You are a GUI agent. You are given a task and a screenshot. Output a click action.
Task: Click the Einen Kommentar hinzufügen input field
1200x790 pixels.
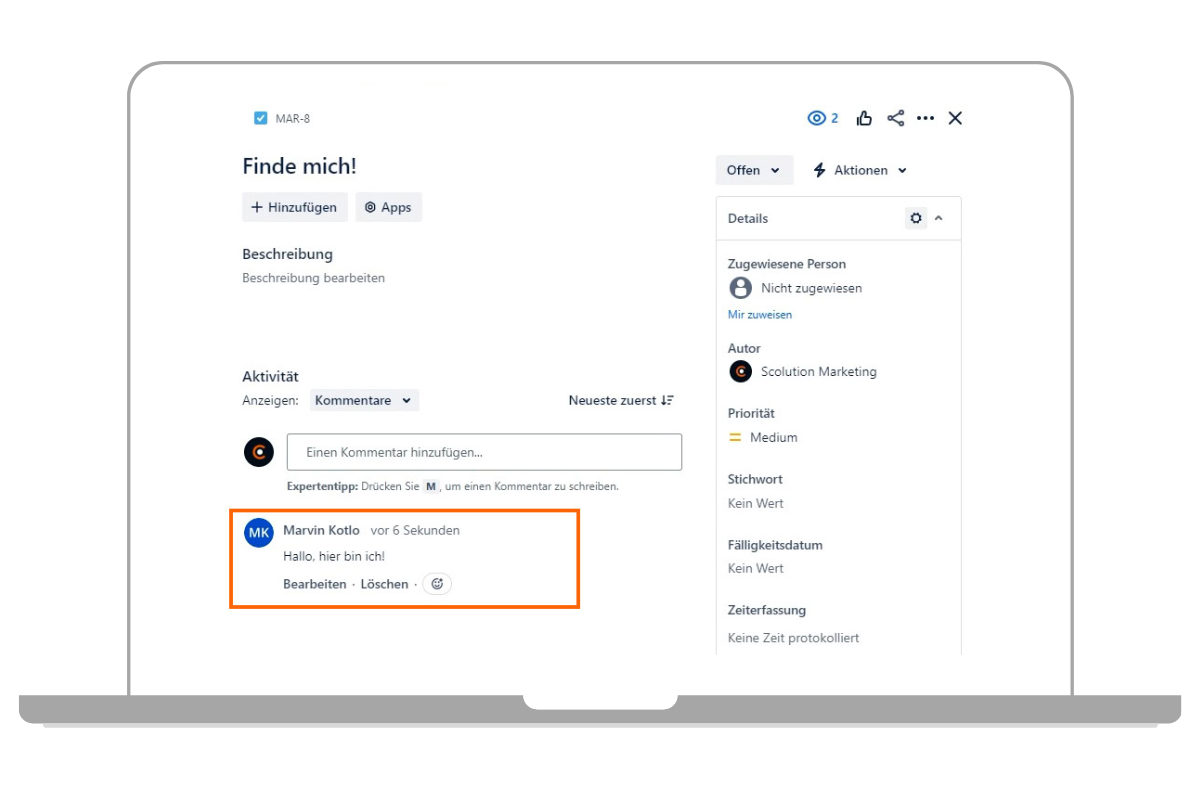click(x=484, y=452)
